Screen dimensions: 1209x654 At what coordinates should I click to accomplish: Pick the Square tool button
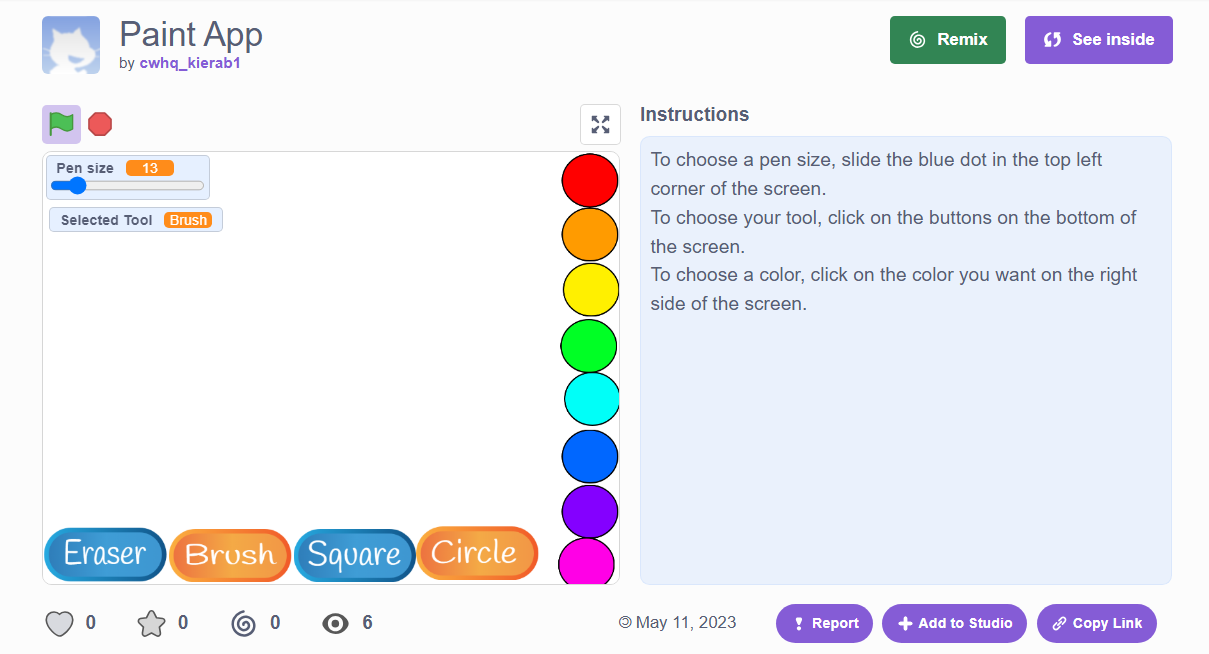(354, 555)
